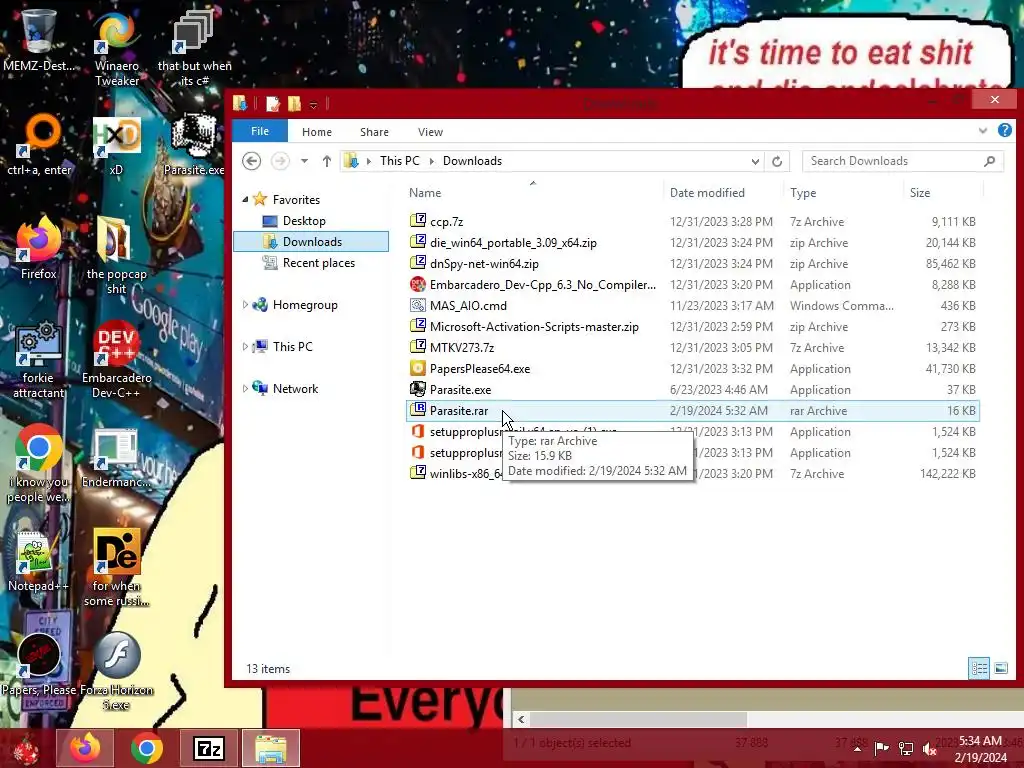Open Forza Horizon 5.exe desktop icon
Image resolution: width=1024 pixels, height=768 pixels.
point(116,671)
